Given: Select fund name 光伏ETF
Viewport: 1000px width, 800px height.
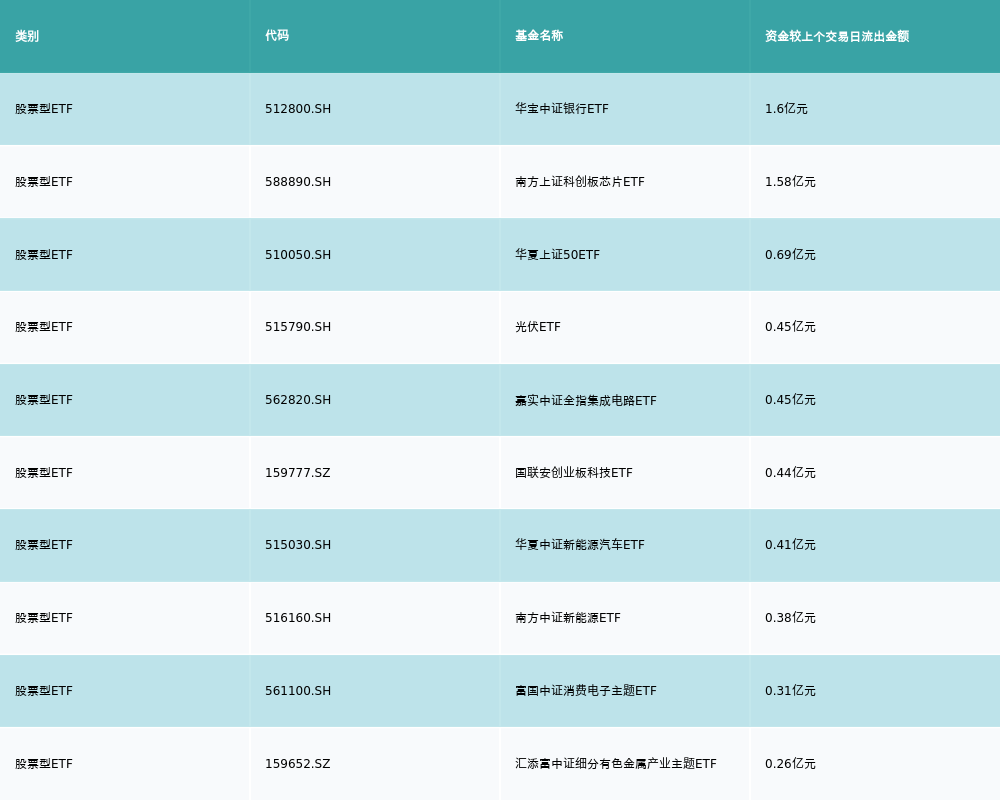Looking at the screenshot, I should click(538, 327).
